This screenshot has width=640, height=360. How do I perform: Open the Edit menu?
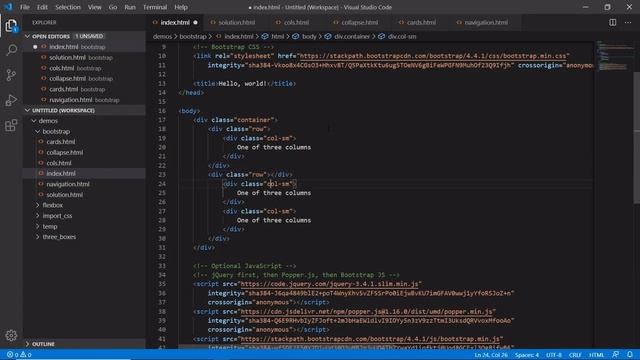point(42,7)
